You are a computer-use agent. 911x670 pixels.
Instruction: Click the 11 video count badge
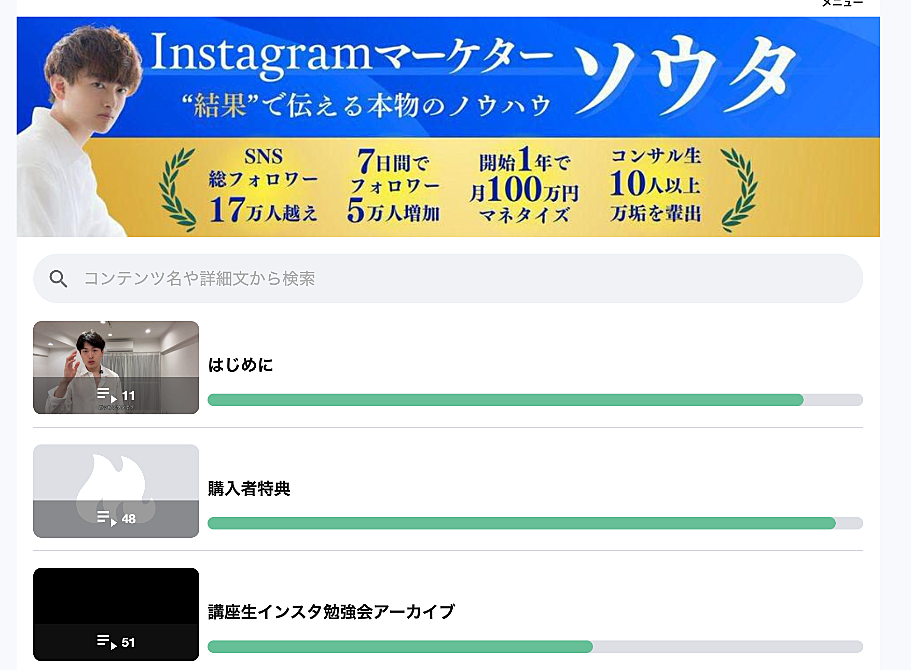(128, 396)
